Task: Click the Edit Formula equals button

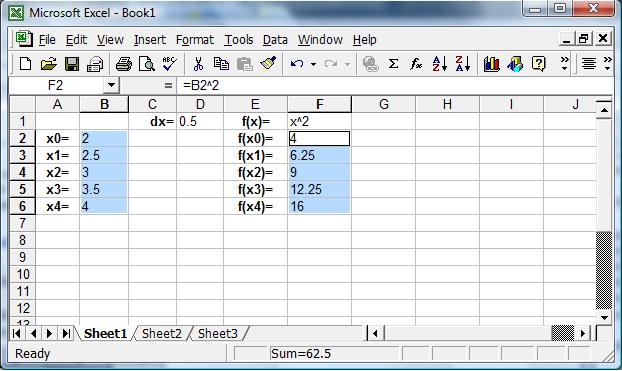Action: click(168, 85)
